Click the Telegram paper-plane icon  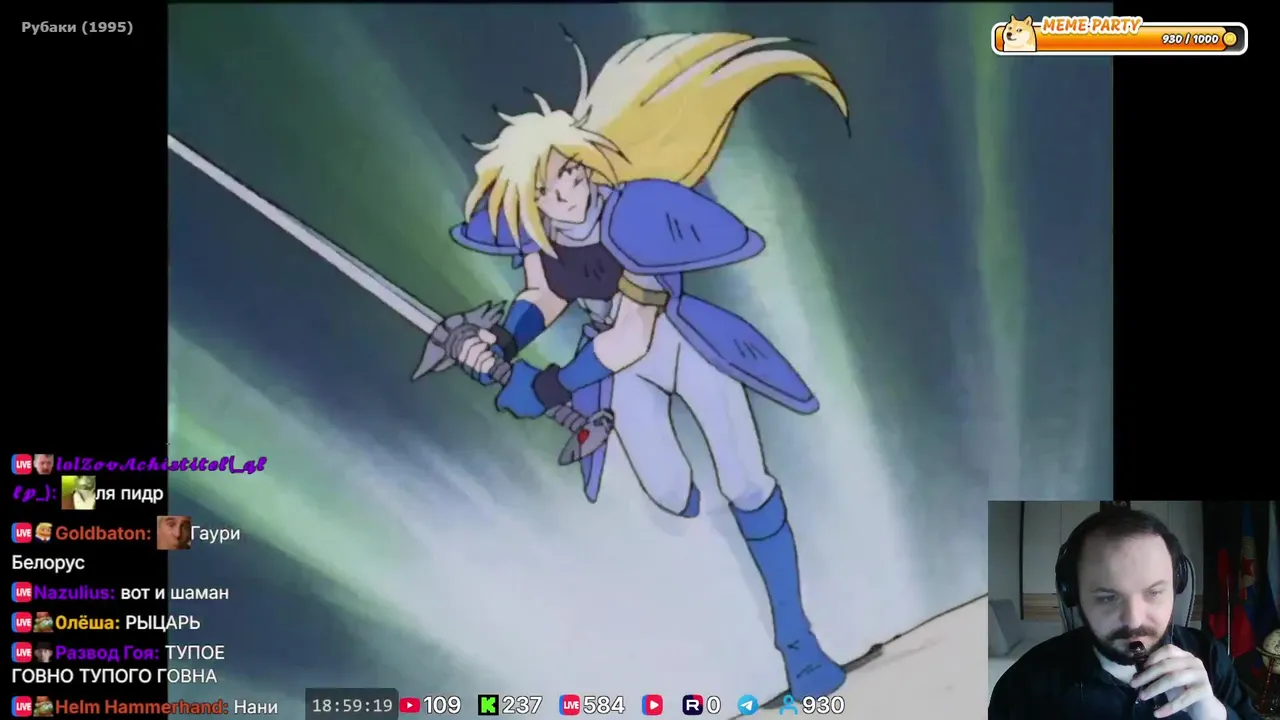pyautogui.click(x=747, y=705)
